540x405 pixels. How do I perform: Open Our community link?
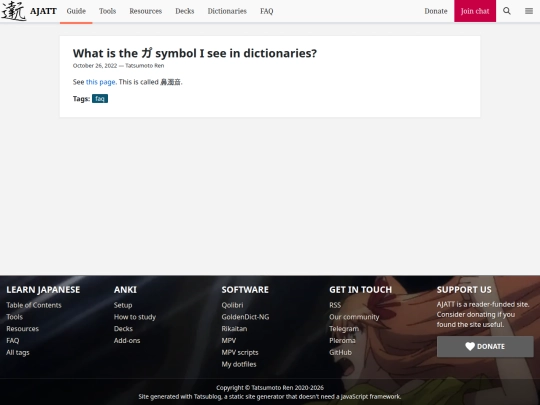pyautogui.click(x=354, y=317)
